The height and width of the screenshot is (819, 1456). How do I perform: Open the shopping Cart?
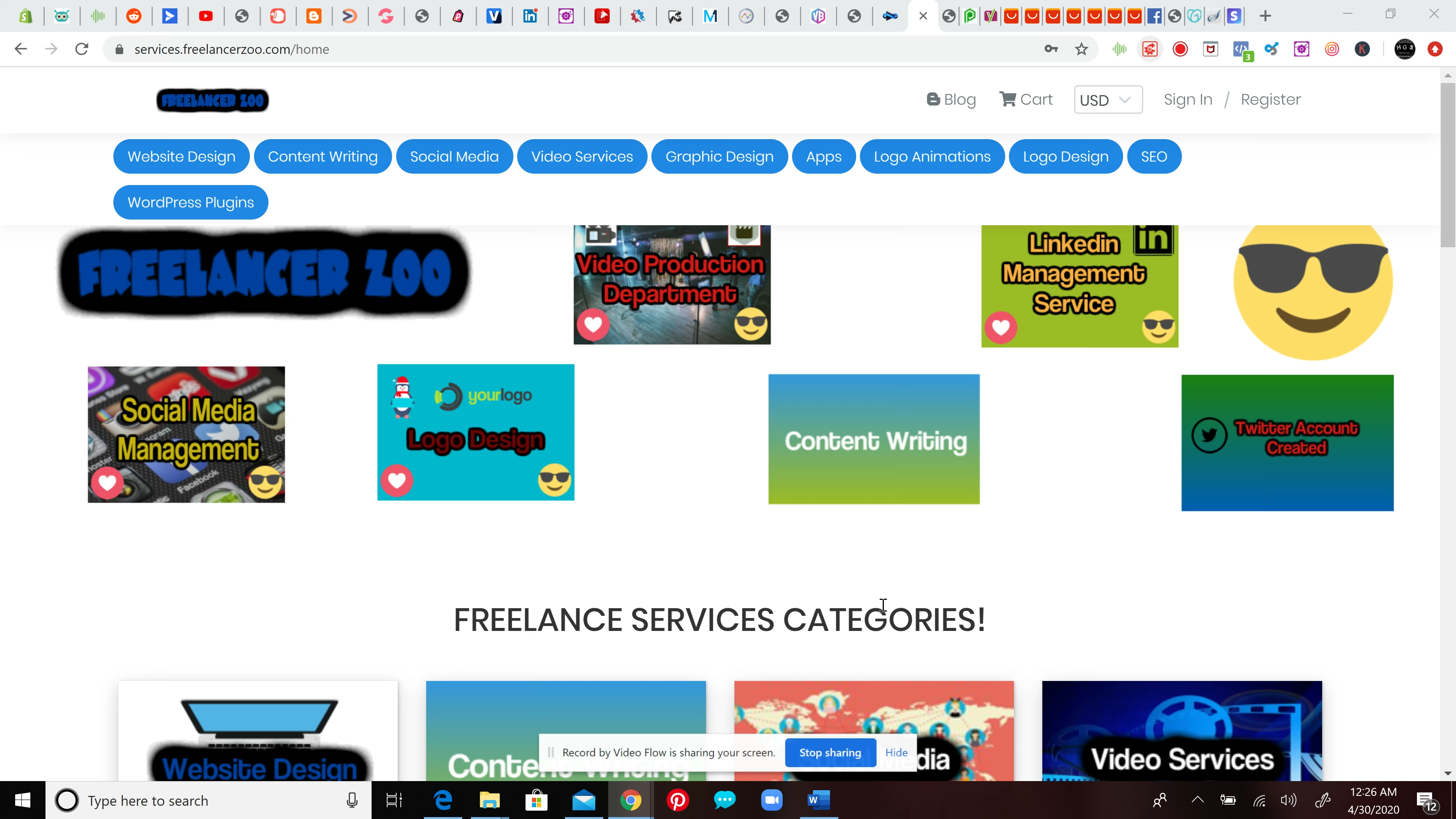[x=1026, y=99]
